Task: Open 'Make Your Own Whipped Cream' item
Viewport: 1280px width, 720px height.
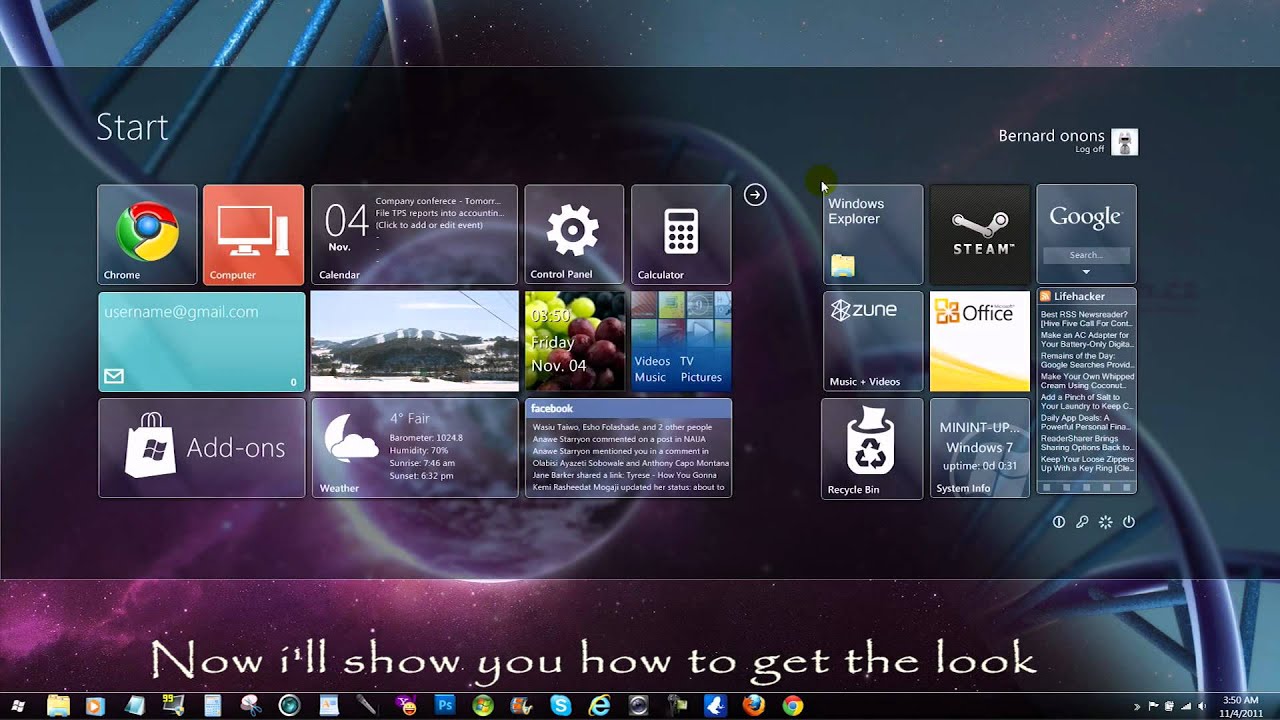Action: [x=1086, y=381]
